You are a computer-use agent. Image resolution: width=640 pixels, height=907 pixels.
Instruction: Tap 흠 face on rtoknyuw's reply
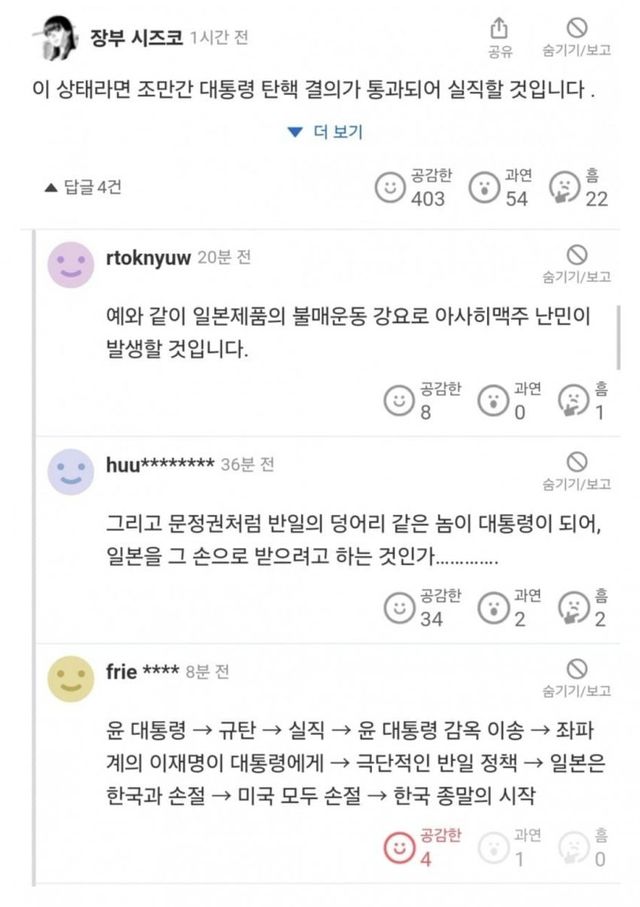572,400
